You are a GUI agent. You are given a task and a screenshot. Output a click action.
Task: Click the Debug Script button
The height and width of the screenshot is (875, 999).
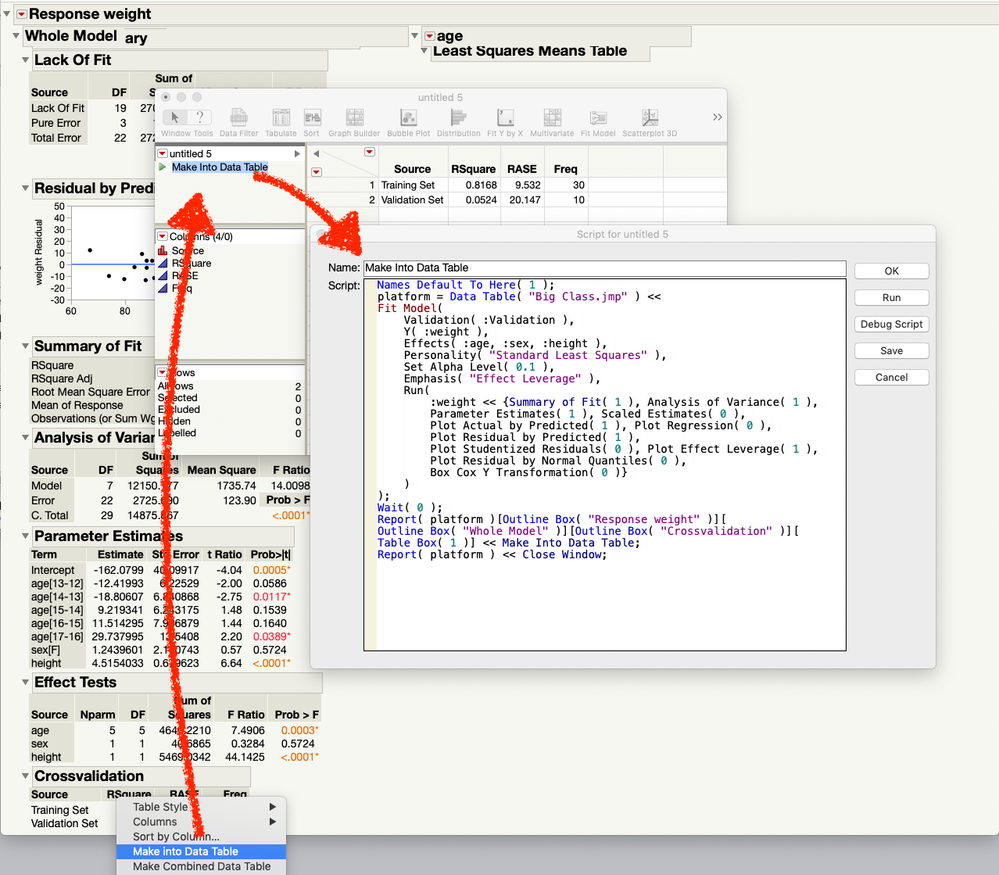click(x=891, y=324)
